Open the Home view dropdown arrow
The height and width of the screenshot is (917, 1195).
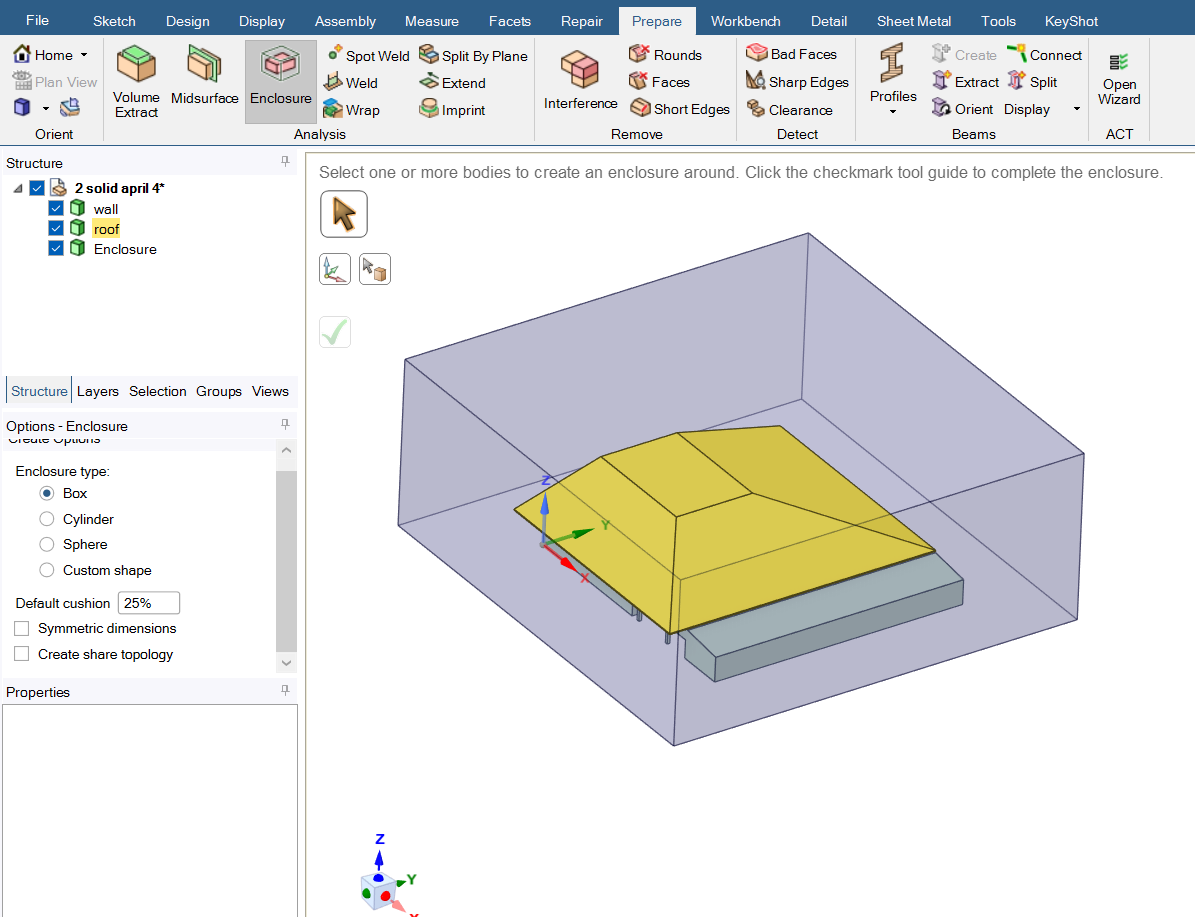point(84,55)
